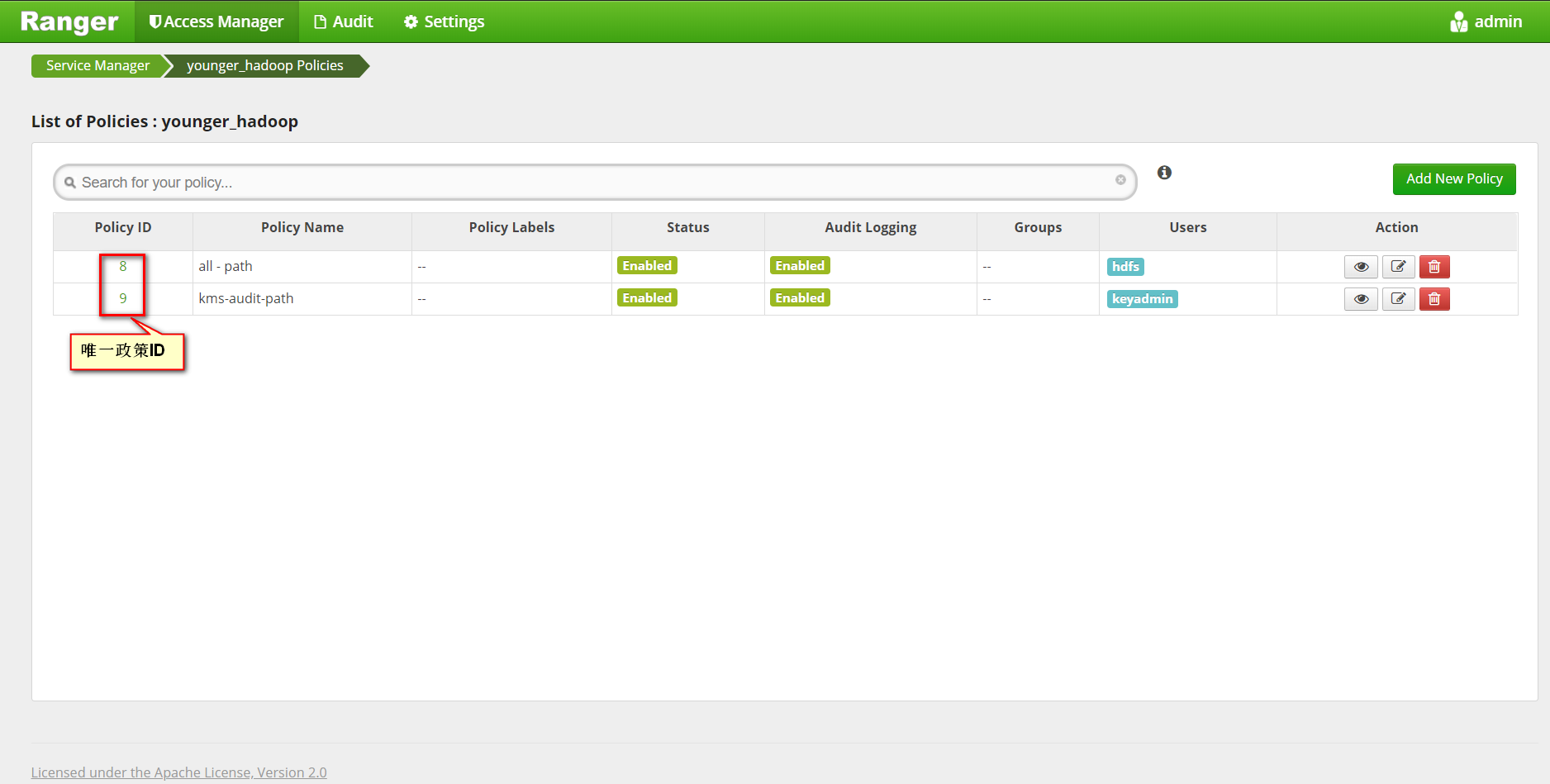Switch to the Audit section
Viewport: 1550px width, 784px height.
(x=344, y=21)
